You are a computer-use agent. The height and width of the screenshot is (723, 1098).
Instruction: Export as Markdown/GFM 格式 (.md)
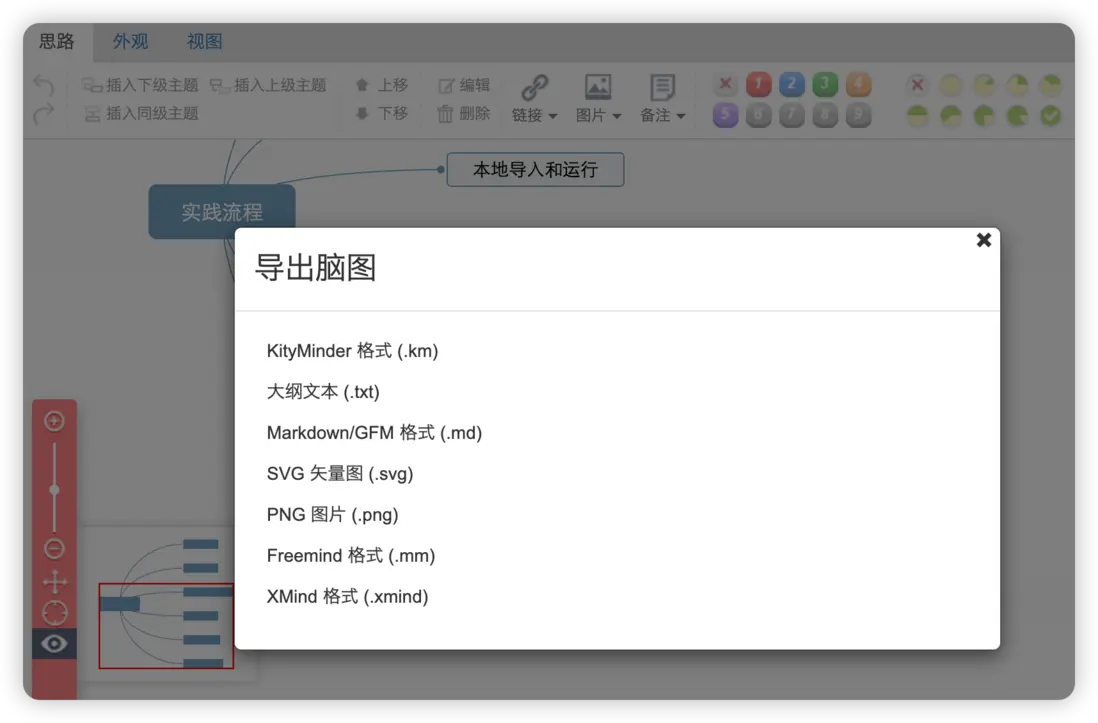tap(375, 433)
